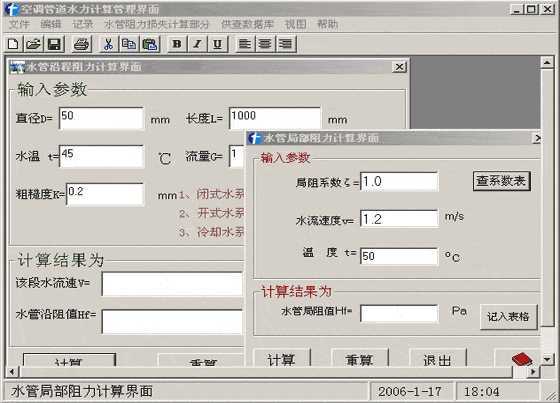
Task: Click the vertical scrollbar up arrow
Action: [x=547, y=63]
